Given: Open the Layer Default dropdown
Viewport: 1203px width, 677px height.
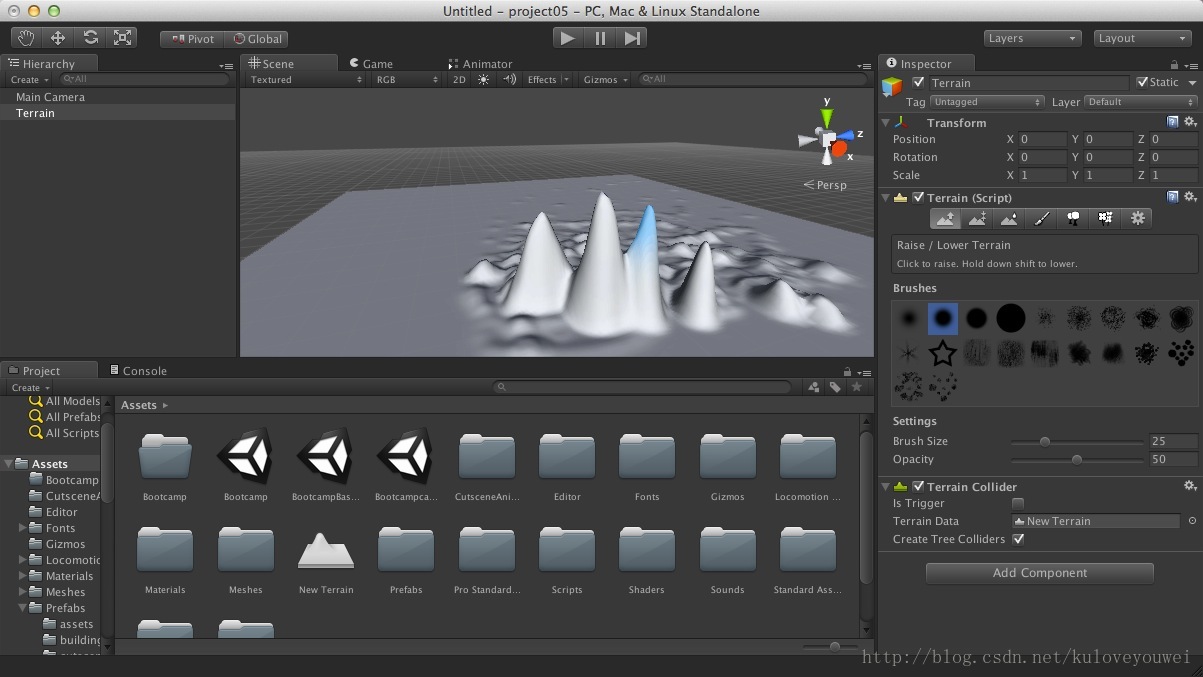Looking at the screenshot, I should [x=1141, y=102].
